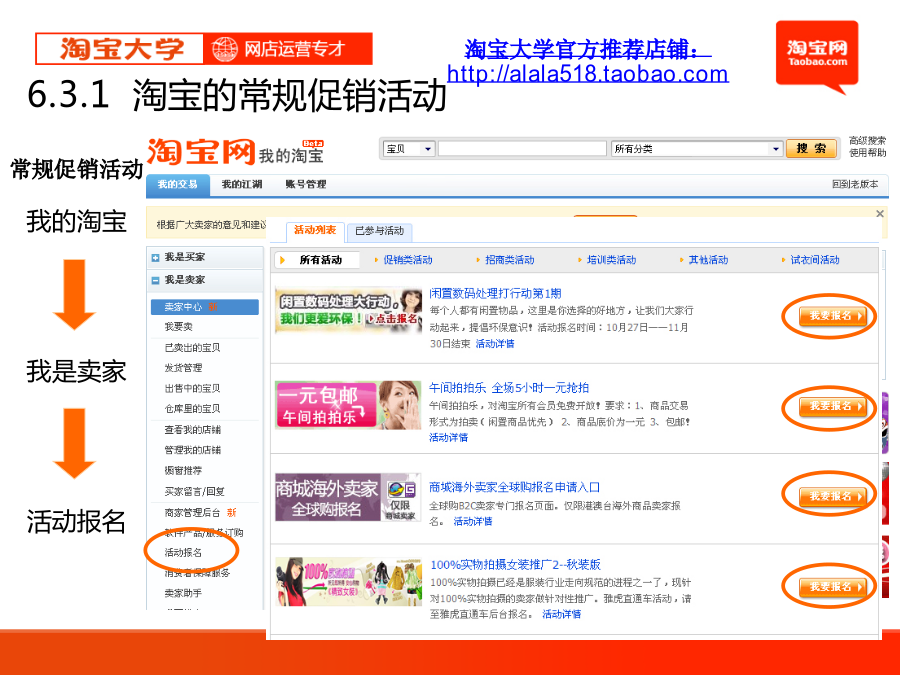This screenshot has width=900, height=675.
Task: Open 管理我的店铺 in sidebar
Action: coord(192,450)
